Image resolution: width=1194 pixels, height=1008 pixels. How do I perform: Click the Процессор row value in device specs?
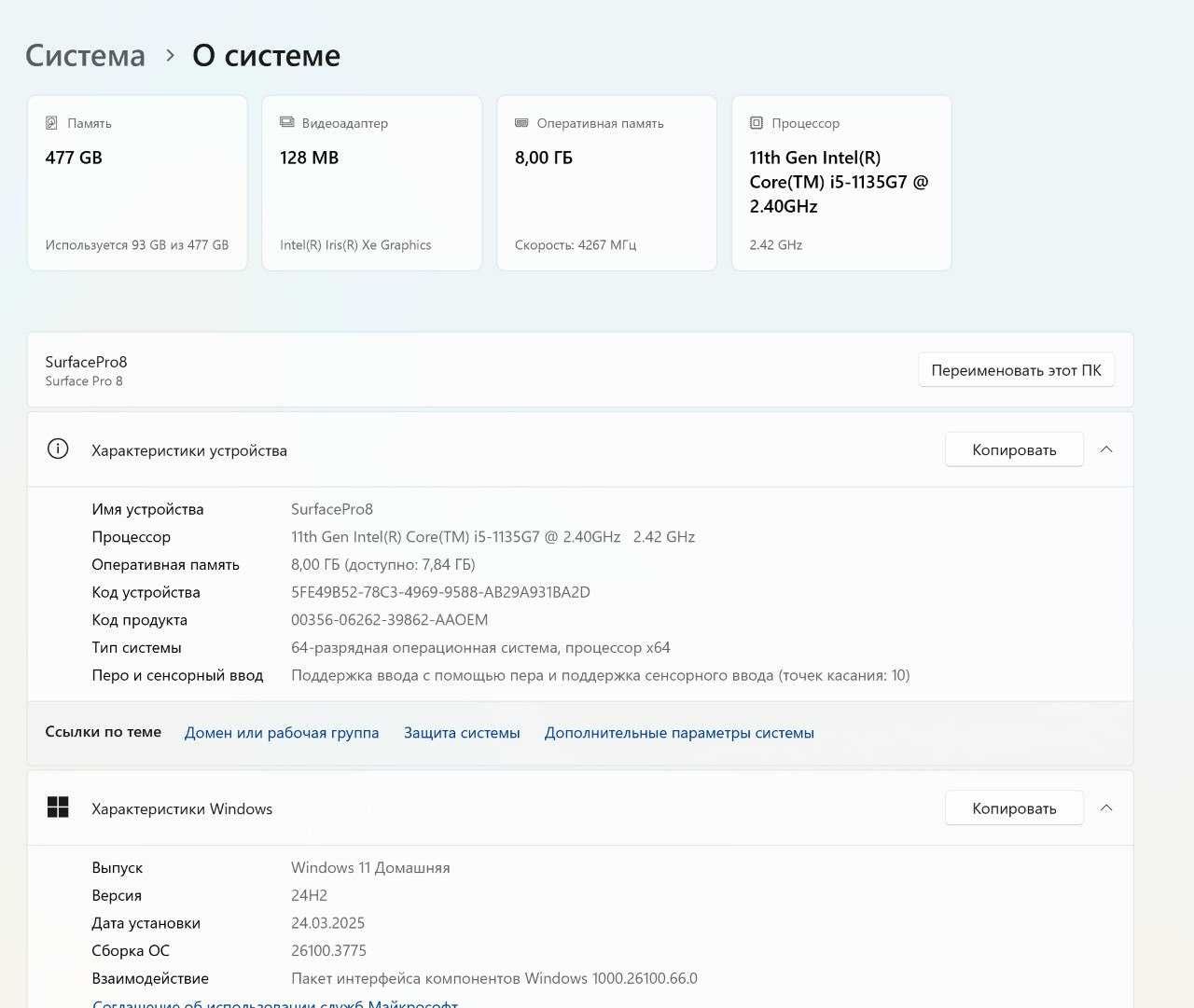click(x=493, y=537)
